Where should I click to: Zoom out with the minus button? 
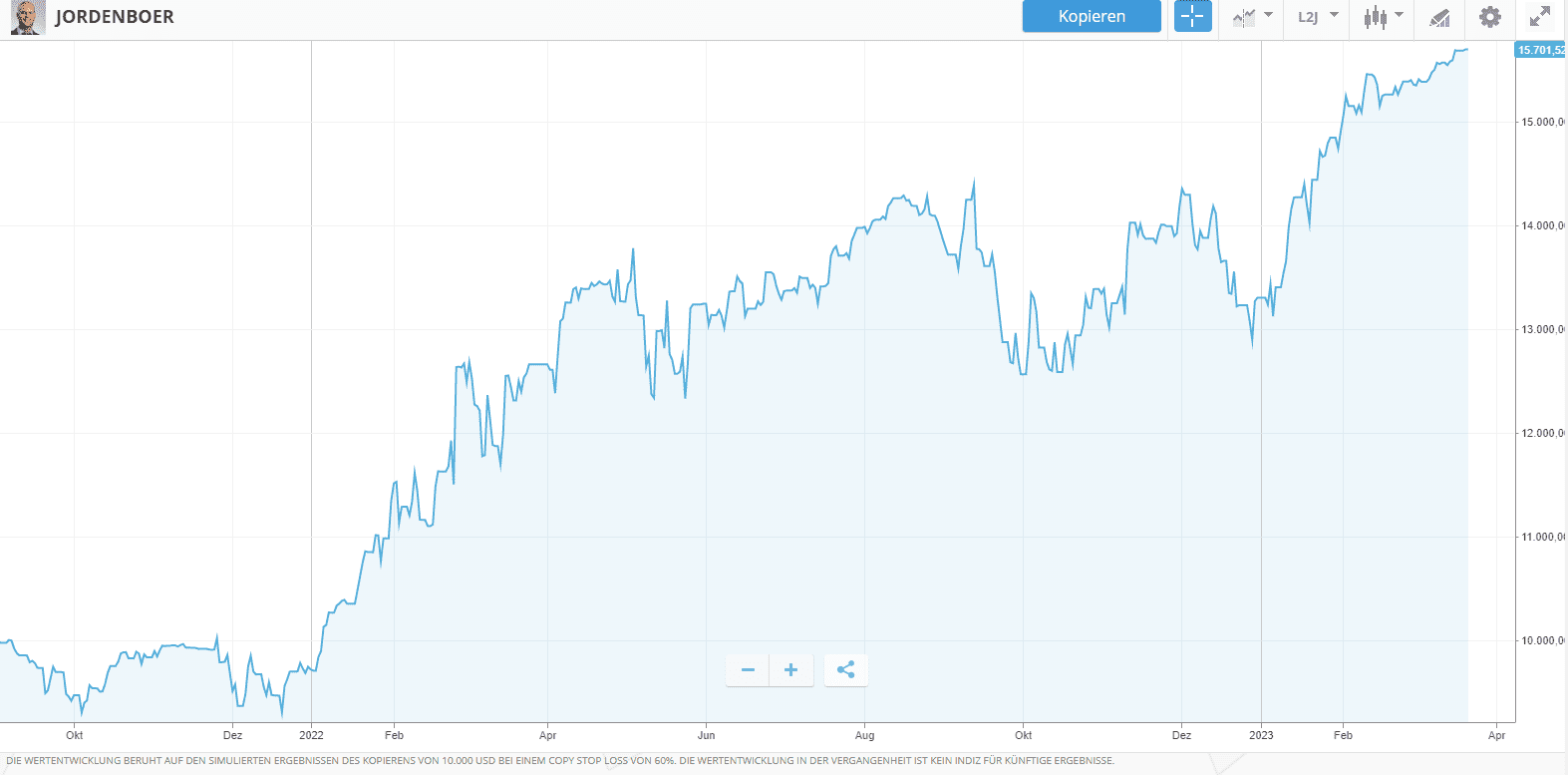pos(748,670)
